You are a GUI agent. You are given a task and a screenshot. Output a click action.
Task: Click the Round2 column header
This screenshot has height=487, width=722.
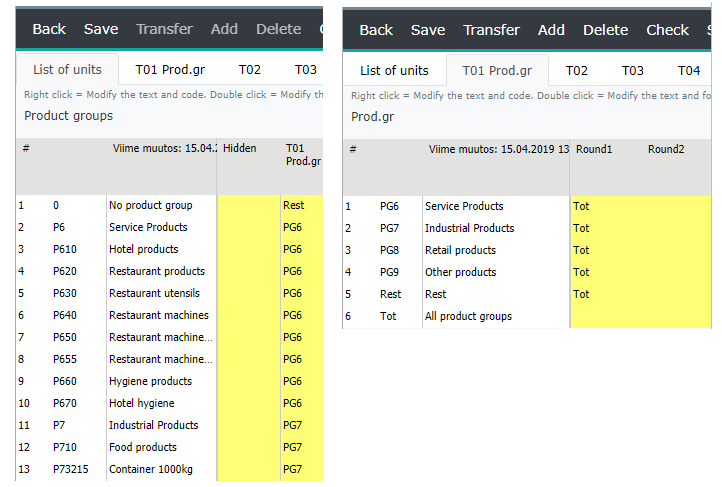click(666, 149)
